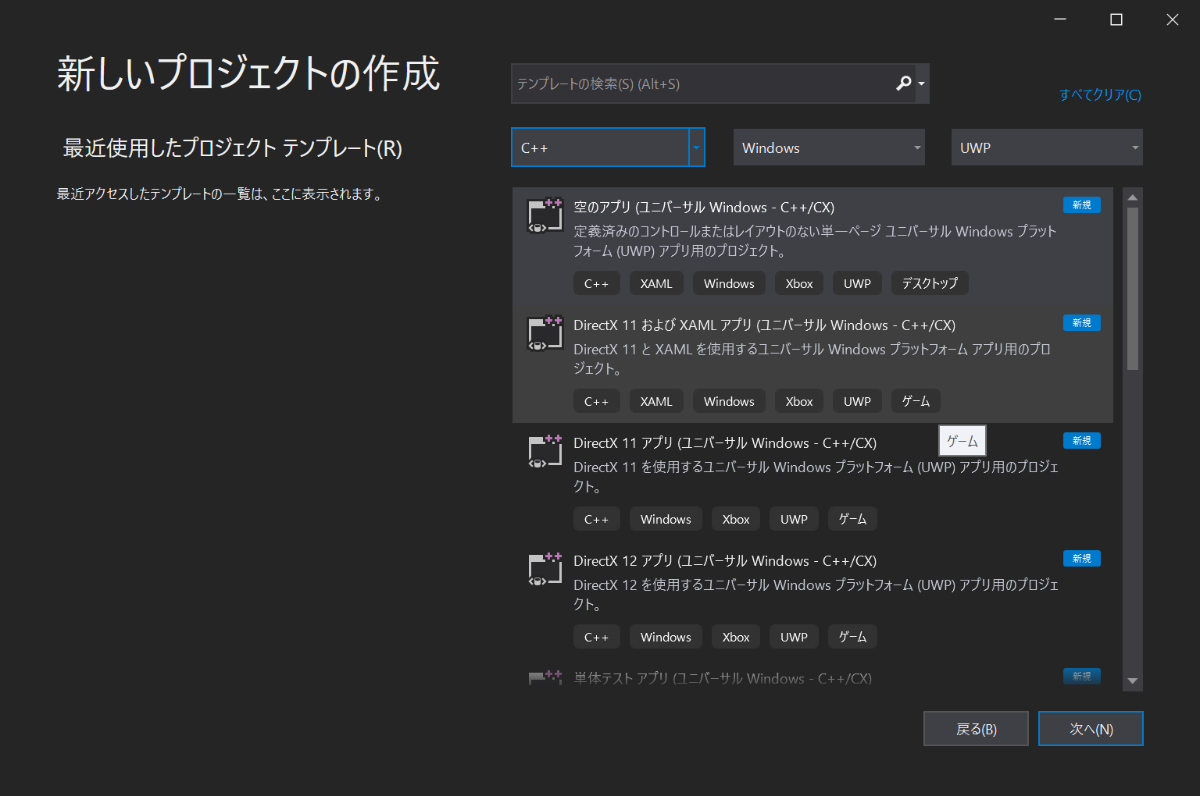Click Xbox tag on DirectX 11 および XAML
Screen dimensions: 1200x796
pyautogui.click(x=799, y=401)
